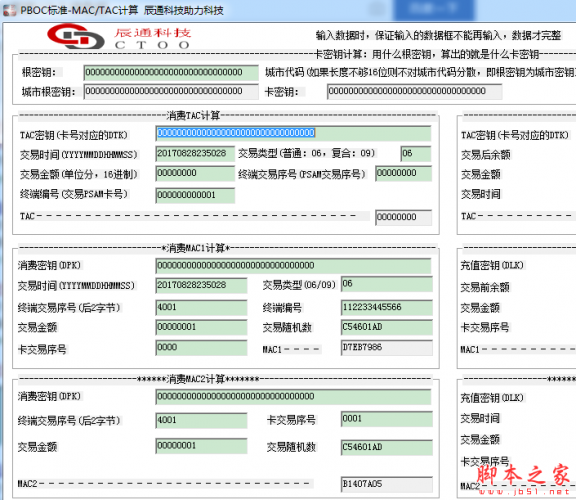Focus the 终端编号 (交易PSAM卡号) field
576x500 pixels.
195,195
